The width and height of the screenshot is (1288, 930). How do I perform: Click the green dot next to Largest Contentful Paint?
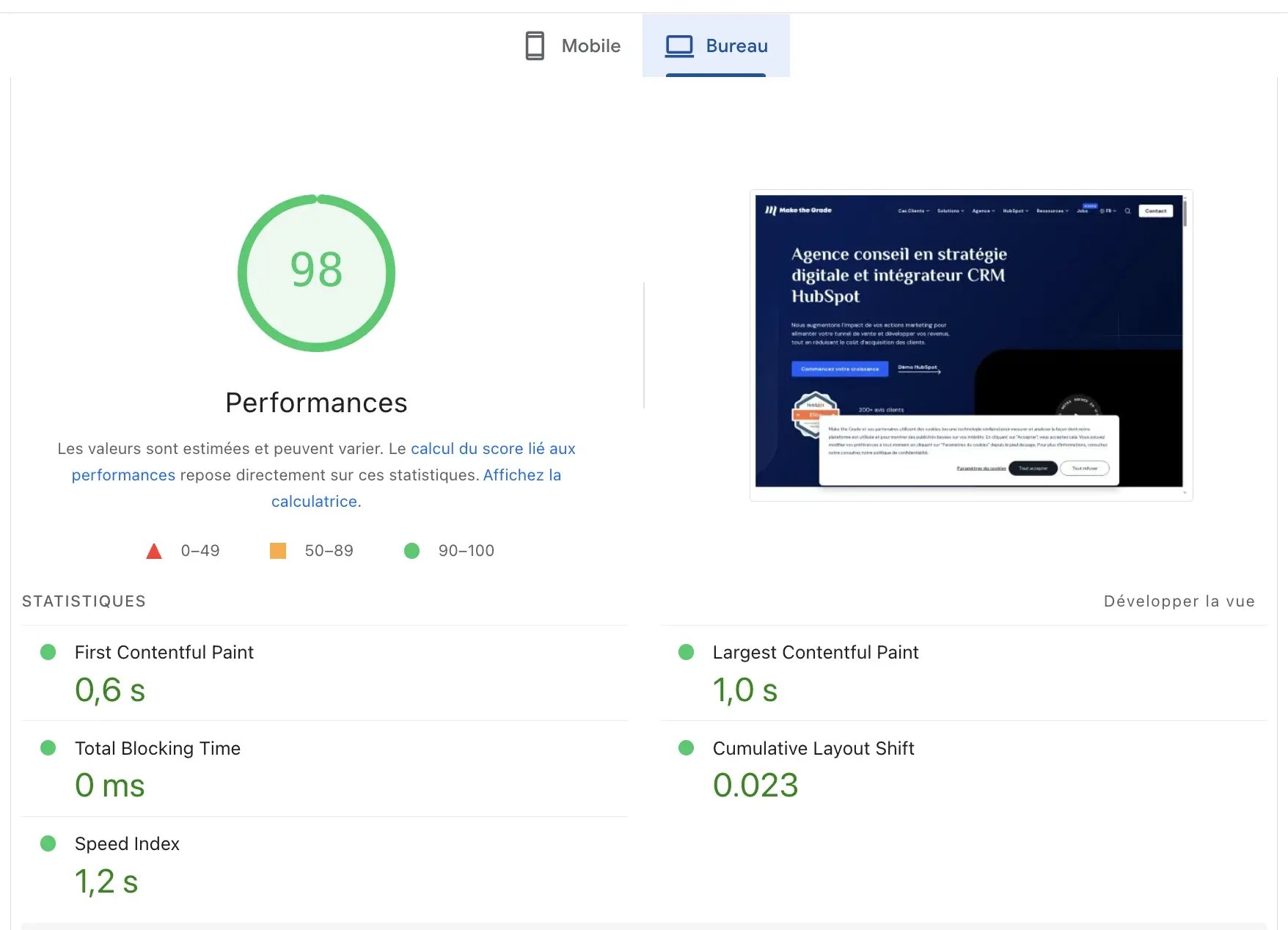tap(687, 652)
